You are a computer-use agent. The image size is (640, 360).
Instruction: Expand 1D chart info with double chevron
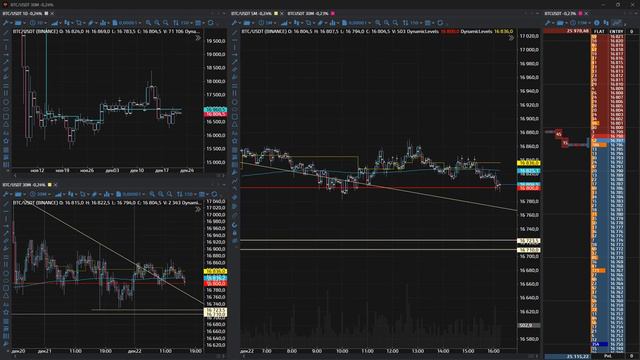pyautogui.click(x=198, y=38)
